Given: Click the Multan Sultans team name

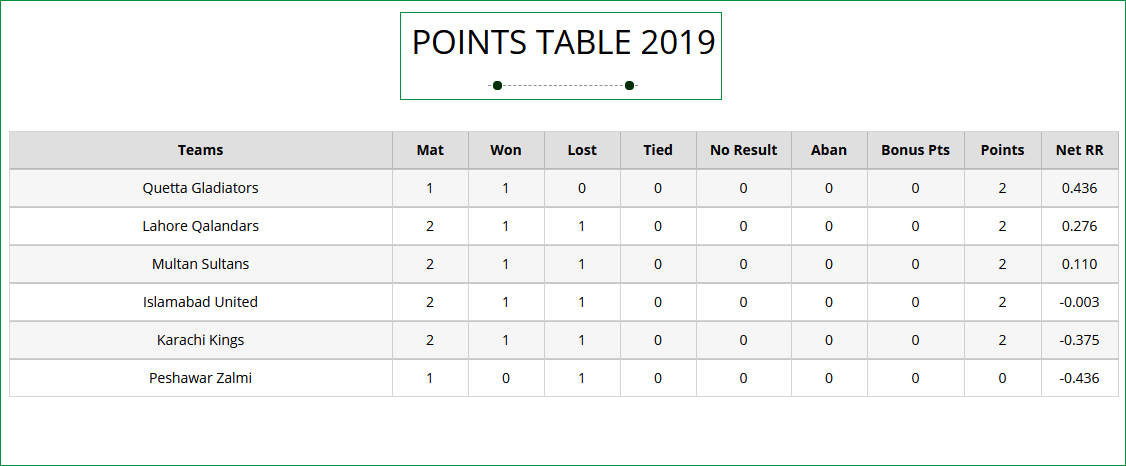Looking at the screenshot, I should pyautogui.click(x=200, y=264).
